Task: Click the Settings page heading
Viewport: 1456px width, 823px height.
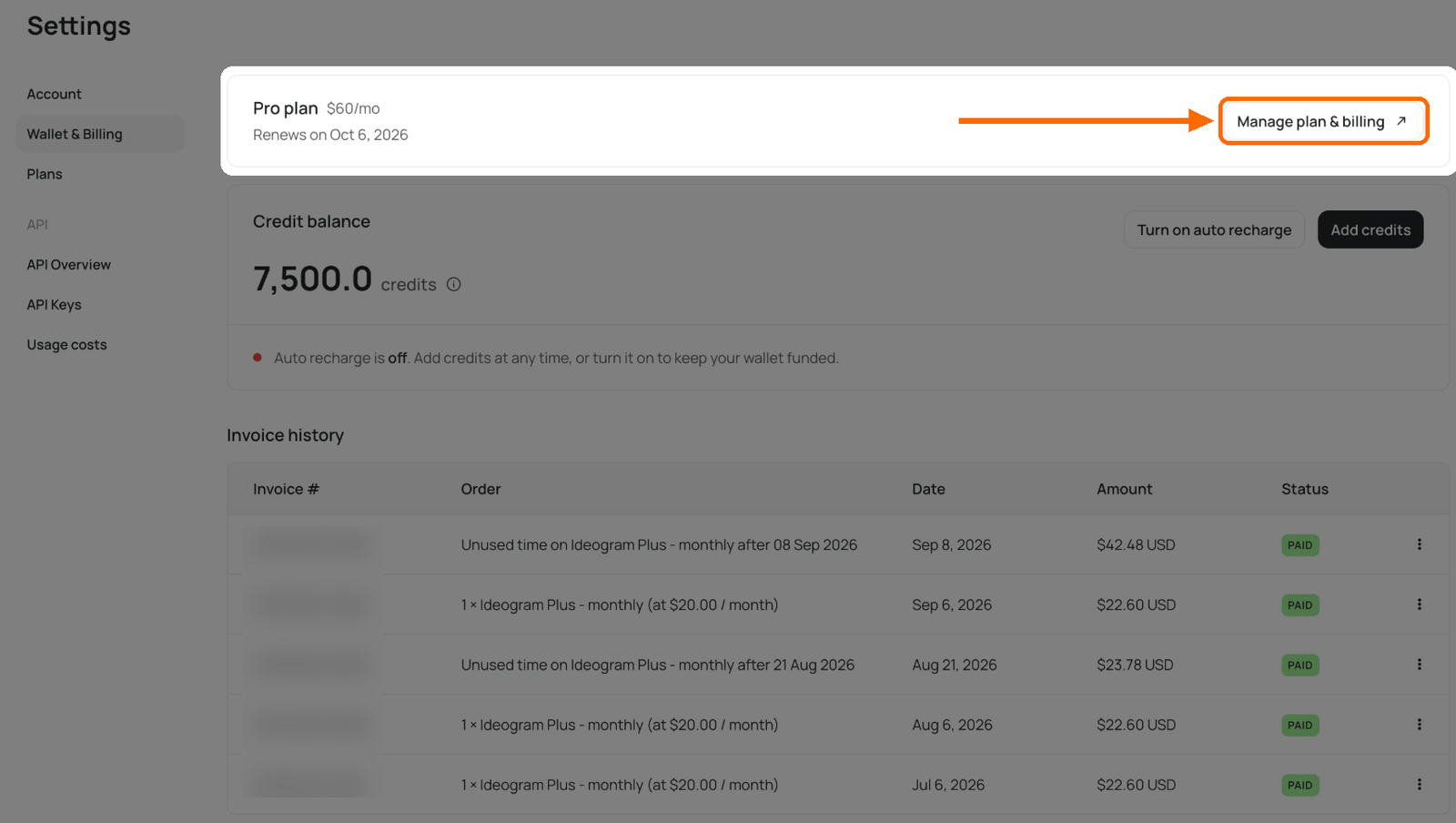Action: [x=78, y=26]
